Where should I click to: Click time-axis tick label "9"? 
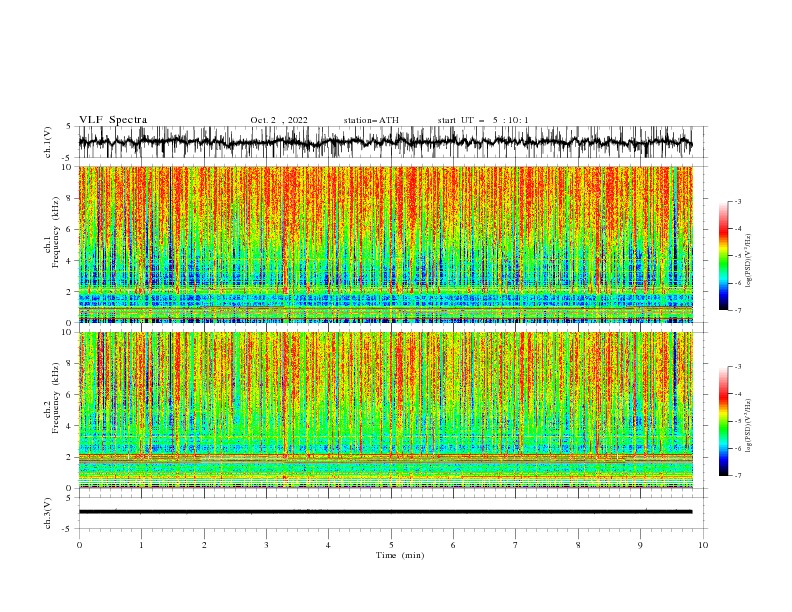(x=640, y=545)
